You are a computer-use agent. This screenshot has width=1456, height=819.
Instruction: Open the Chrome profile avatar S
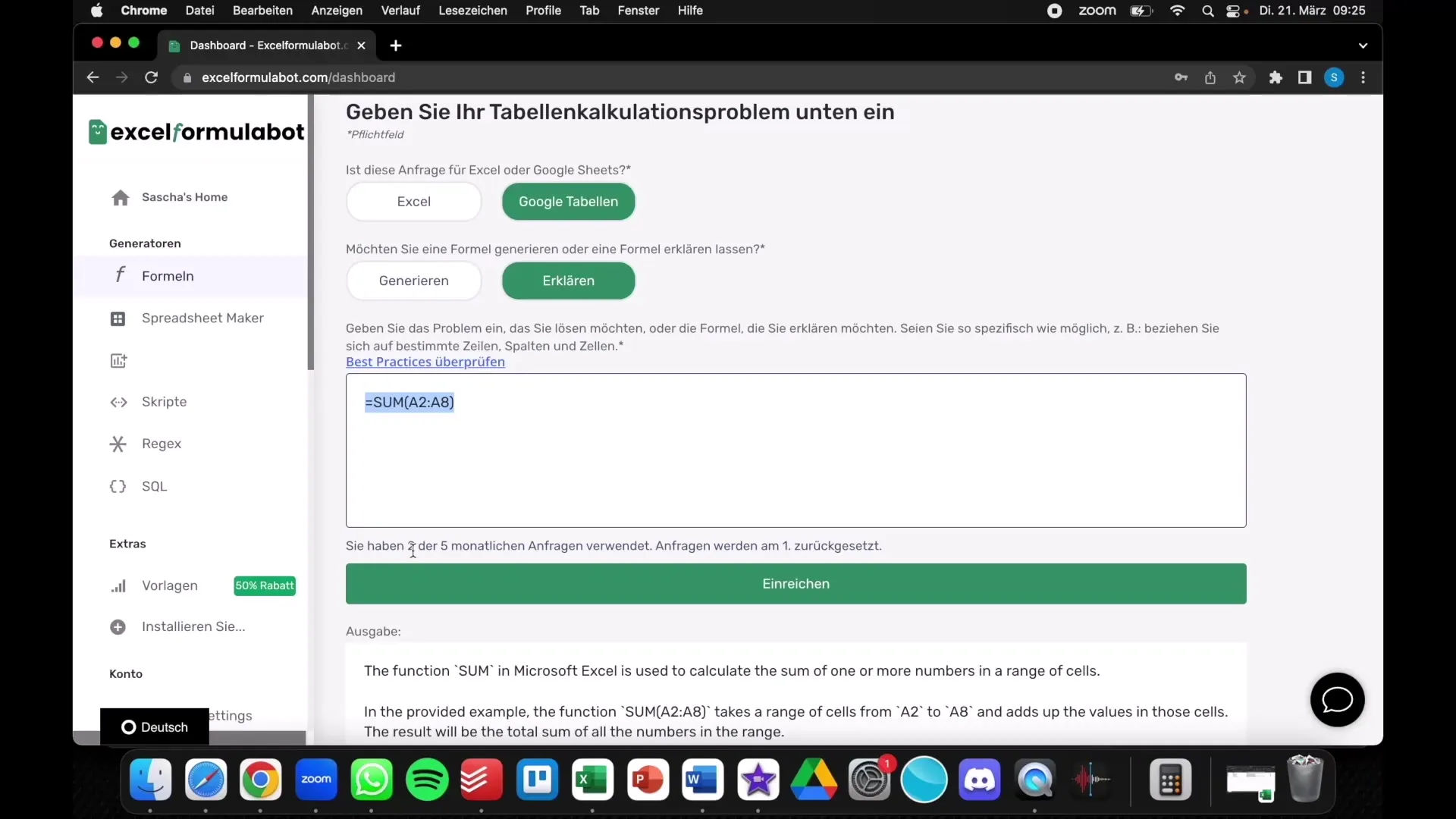coord(1334,77)
